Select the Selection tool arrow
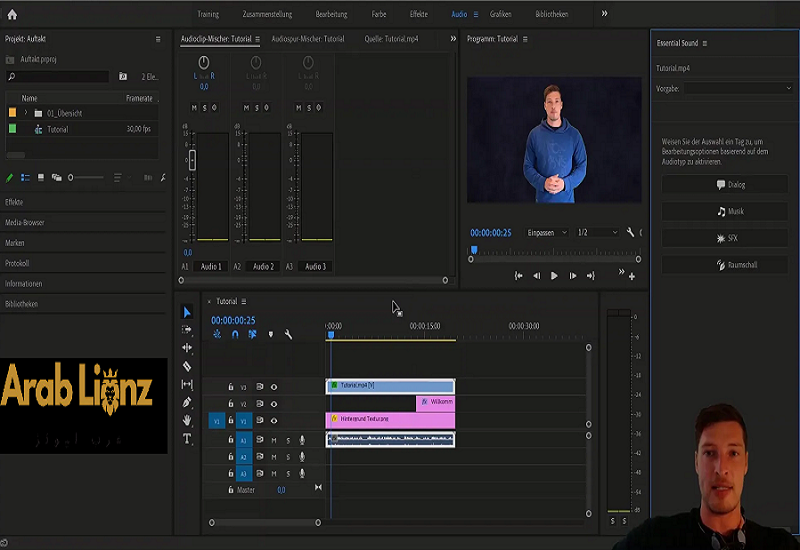 click(x=187, y=312)
